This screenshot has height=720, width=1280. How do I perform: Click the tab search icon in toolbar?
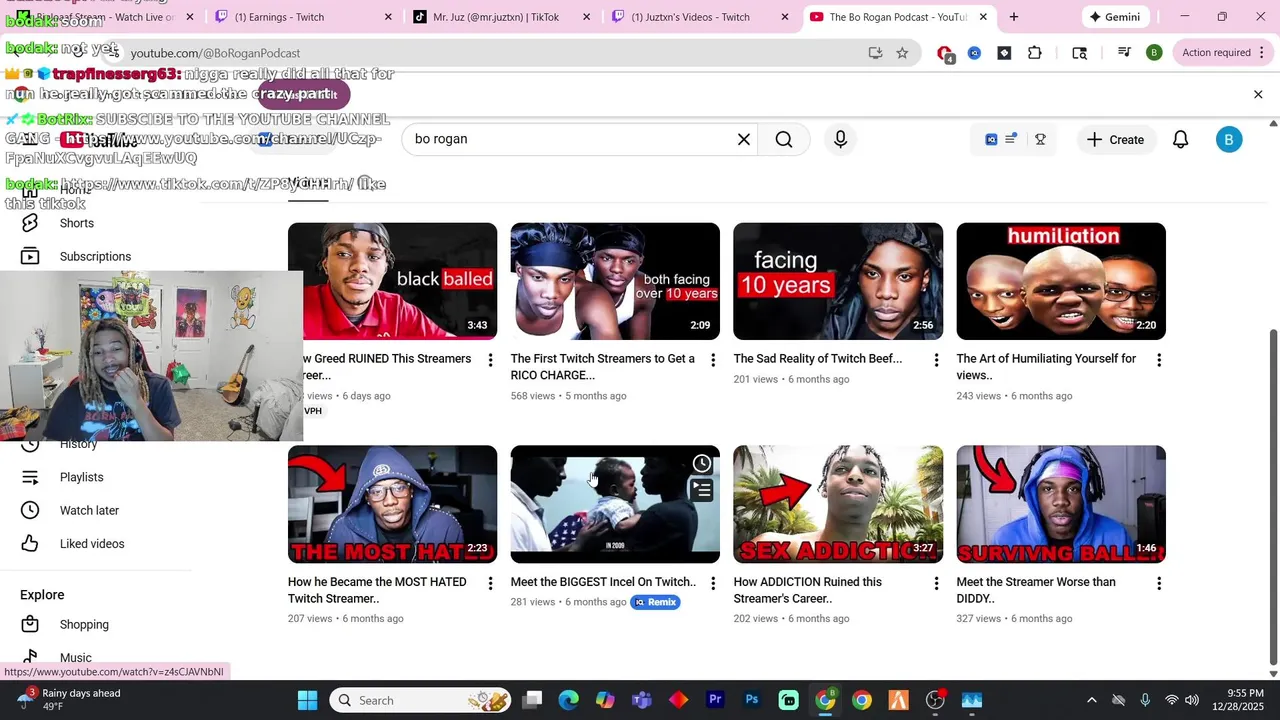pyautogui.click(x=1079, y=53)
